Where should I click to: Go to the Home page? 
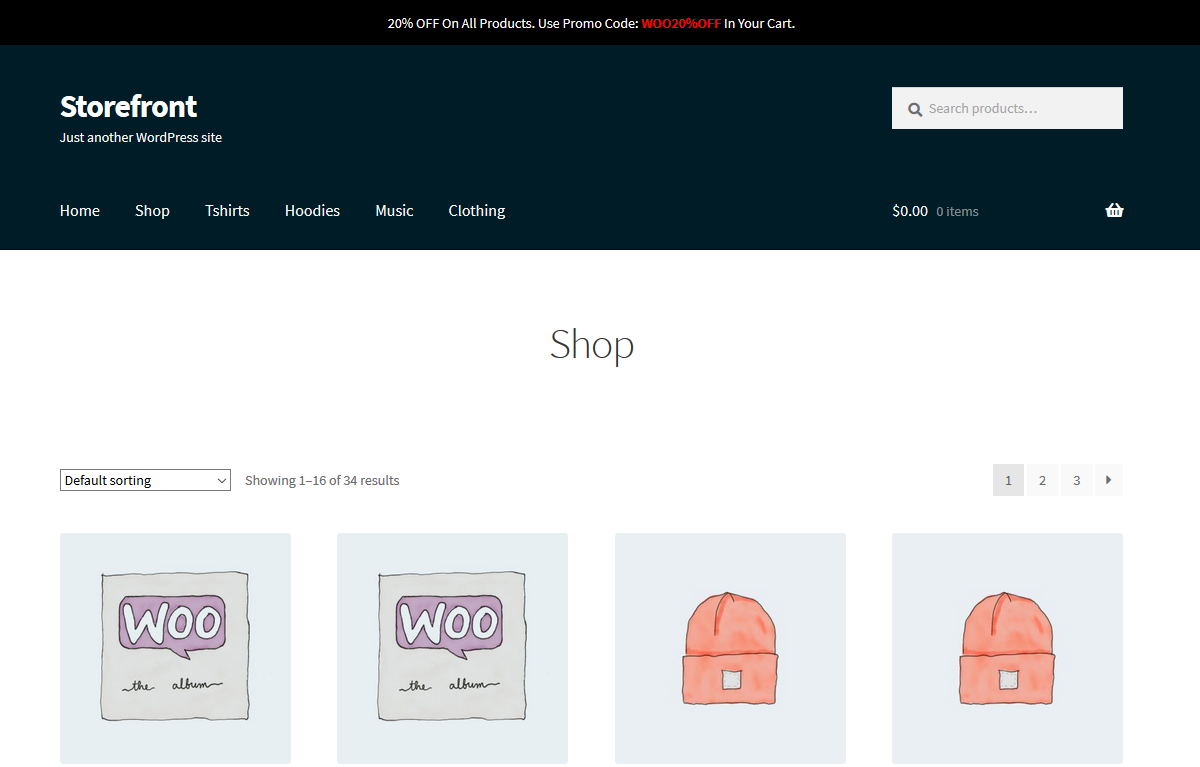pyautogui.click(x=79, y=210)
